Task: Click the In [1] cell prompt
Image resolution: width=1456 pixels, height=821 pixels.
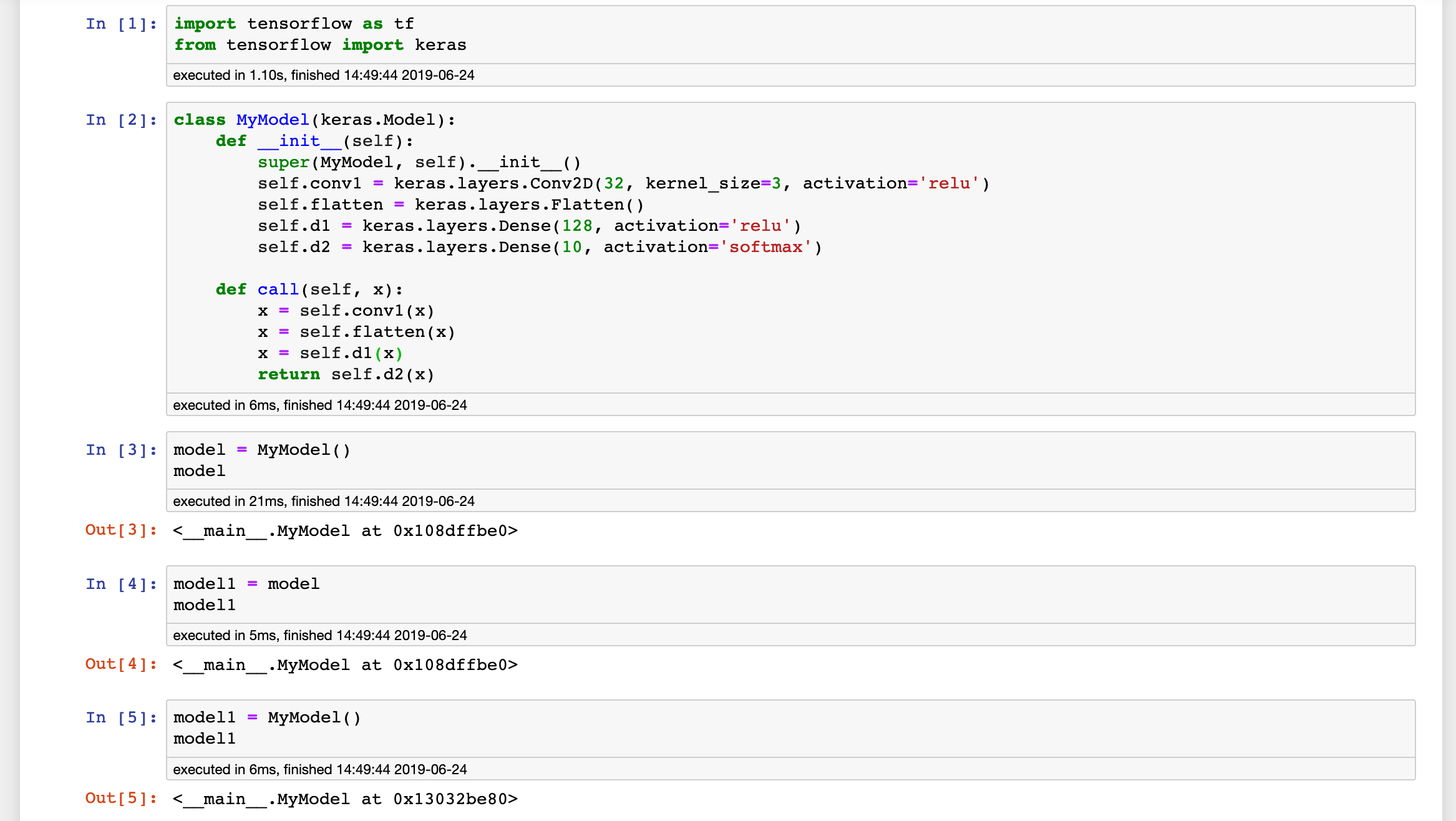Action: click(x=121, y=24)
